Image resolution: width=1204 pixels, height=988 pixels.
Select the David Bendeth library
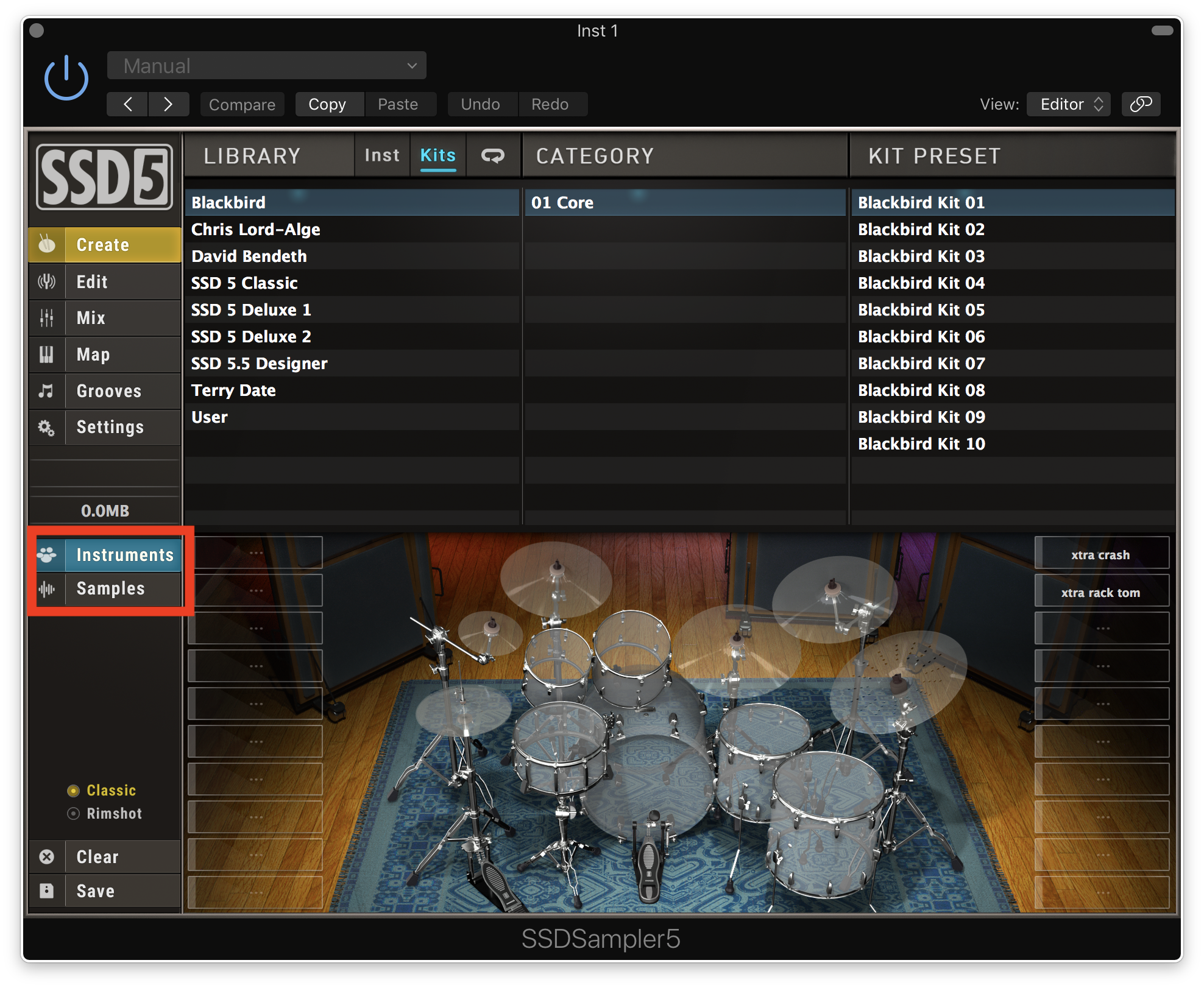point(352,256)
